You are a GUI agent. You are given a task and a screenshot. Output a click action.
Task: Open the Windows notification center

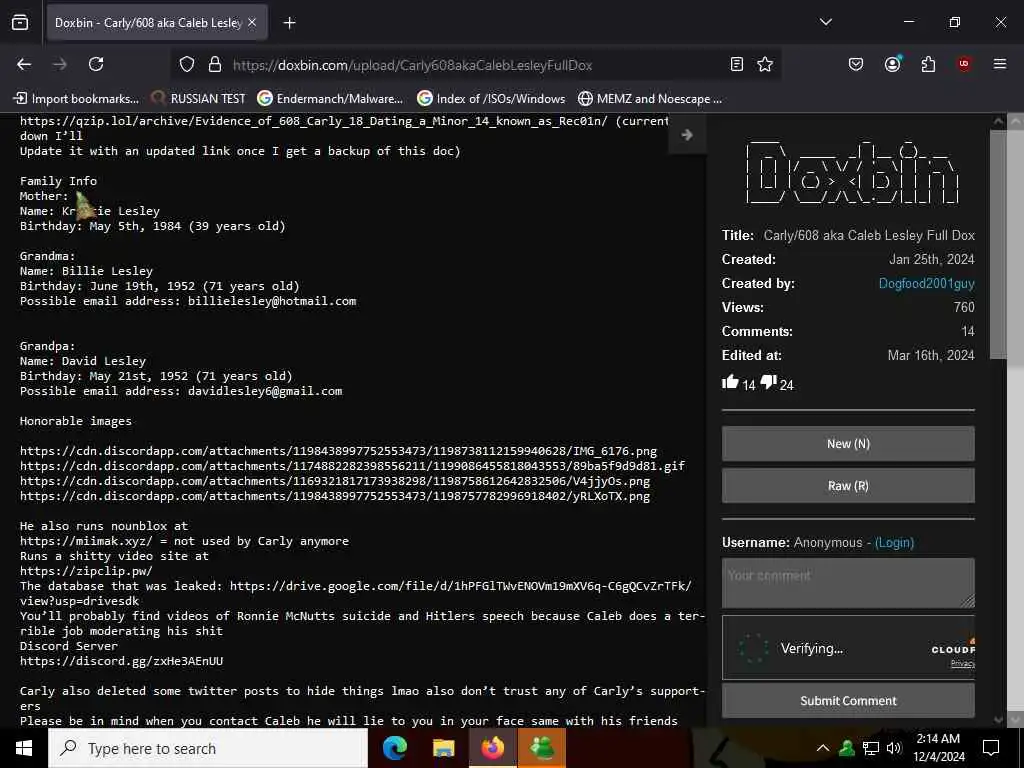tap(991, 748)
